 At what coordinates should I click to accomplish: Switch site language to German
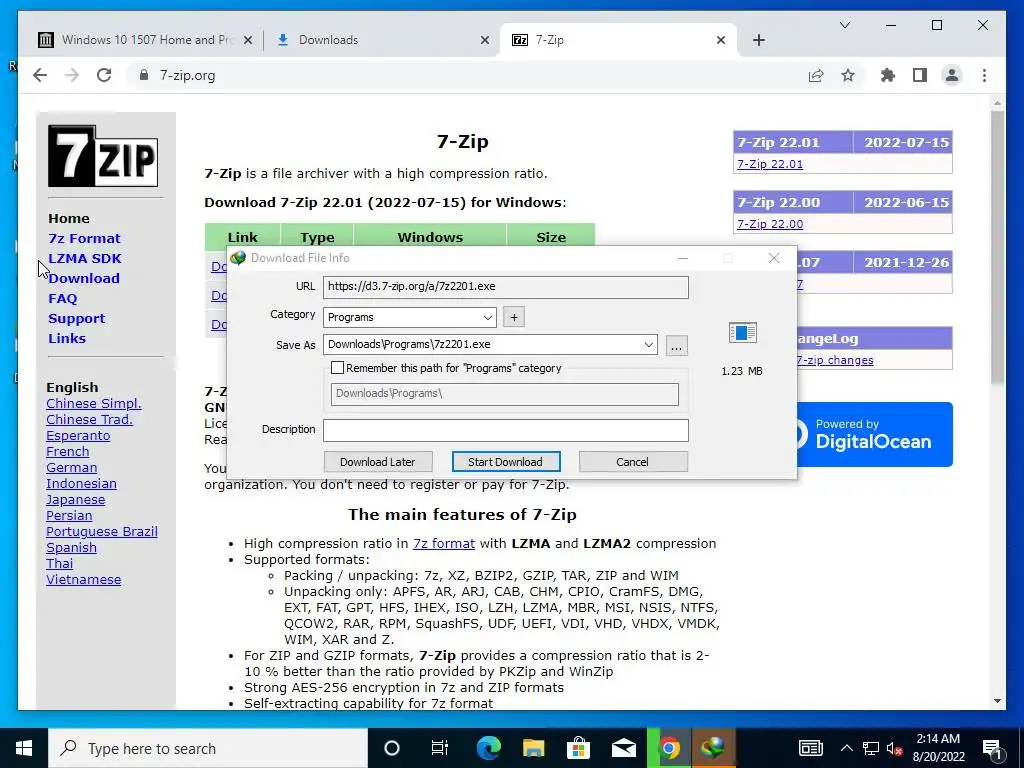coord(72,468)
